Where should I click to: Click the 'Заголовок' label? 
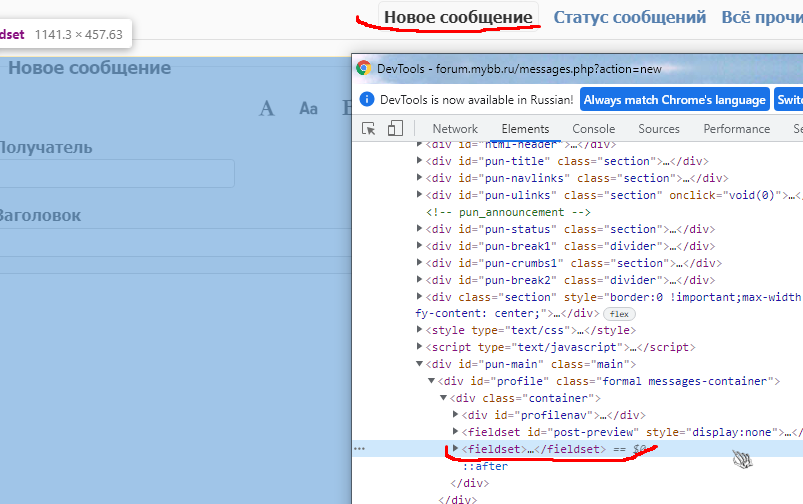click(x=40, y=215)
